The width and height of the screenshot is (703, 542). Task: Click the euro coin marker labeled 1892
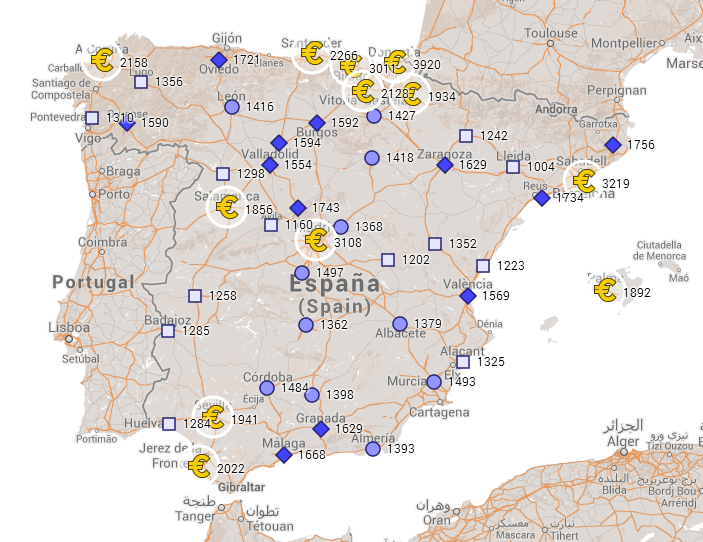point(605,290)
